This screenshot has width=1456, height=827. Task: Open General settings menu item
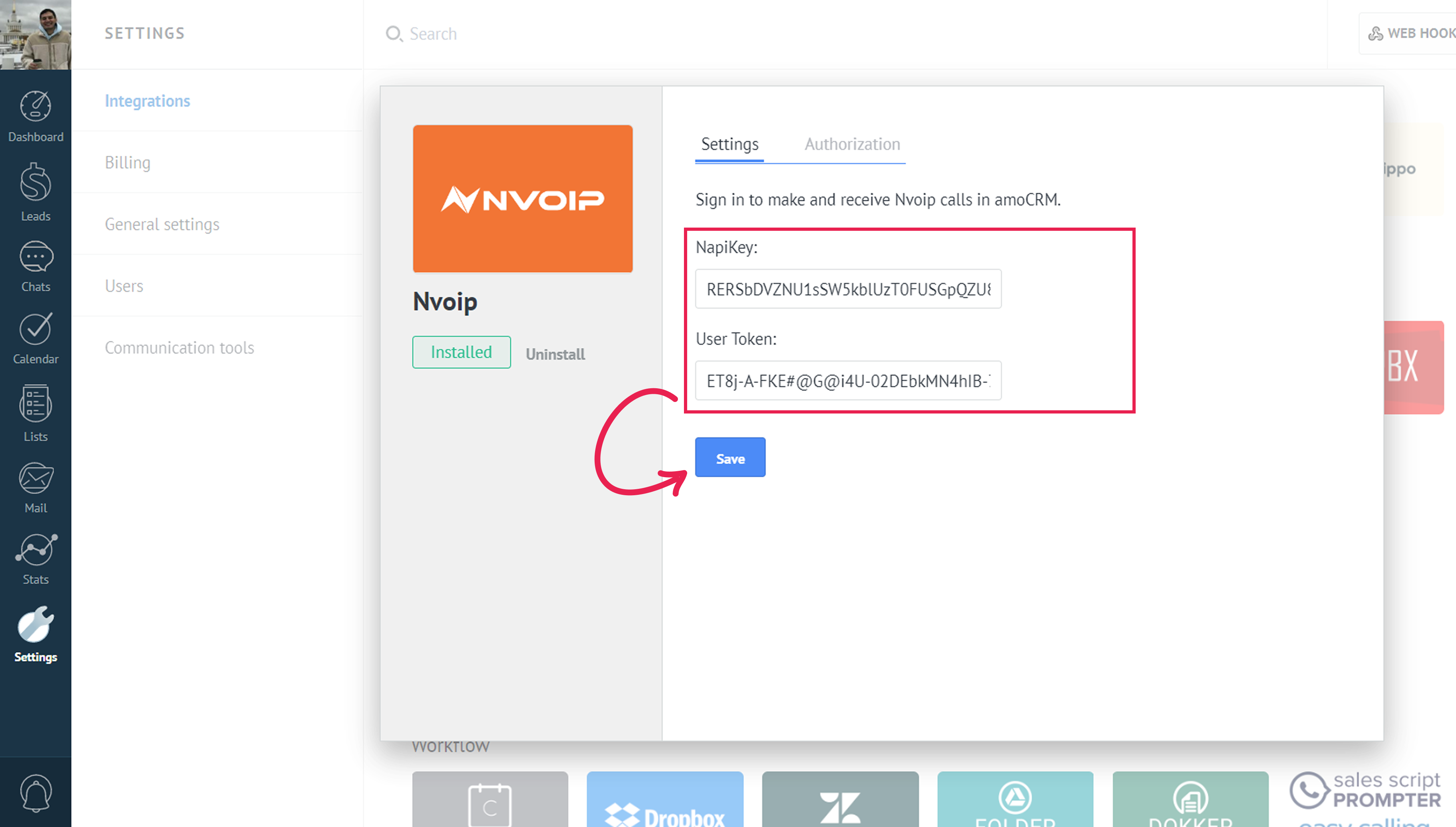[x=162, y=224]
